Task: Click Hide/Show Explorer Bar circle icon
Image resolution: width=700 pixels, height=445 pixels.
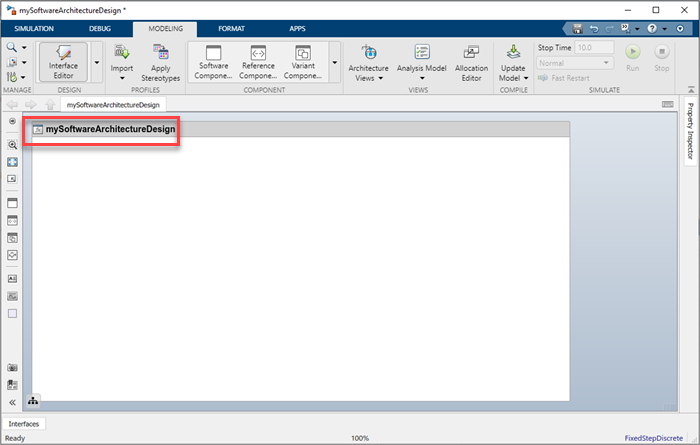Action: [x=12, y=121]
